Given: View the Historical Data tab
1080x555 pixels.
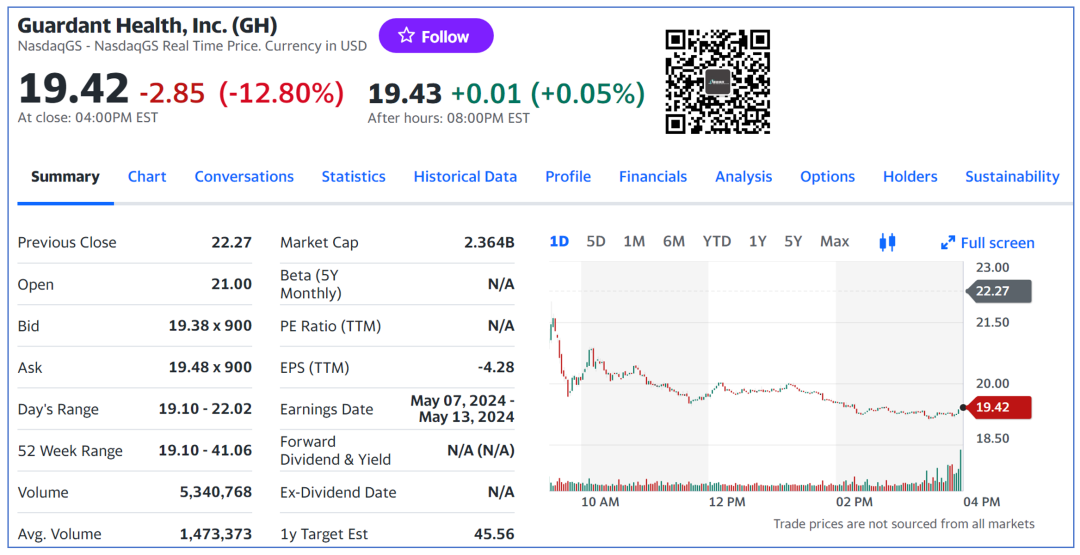Looking at the screenshot, I should (x=465, y=177).
